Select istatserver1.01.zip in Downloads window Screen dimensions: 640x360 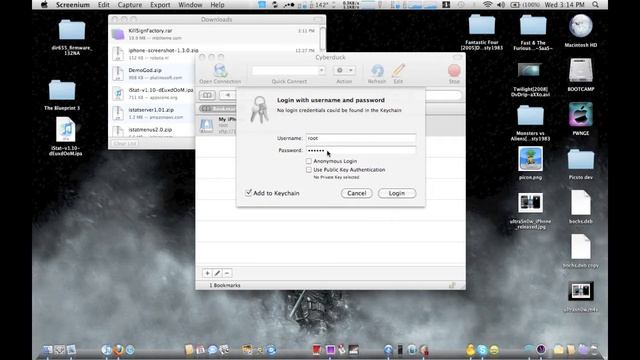152,113
